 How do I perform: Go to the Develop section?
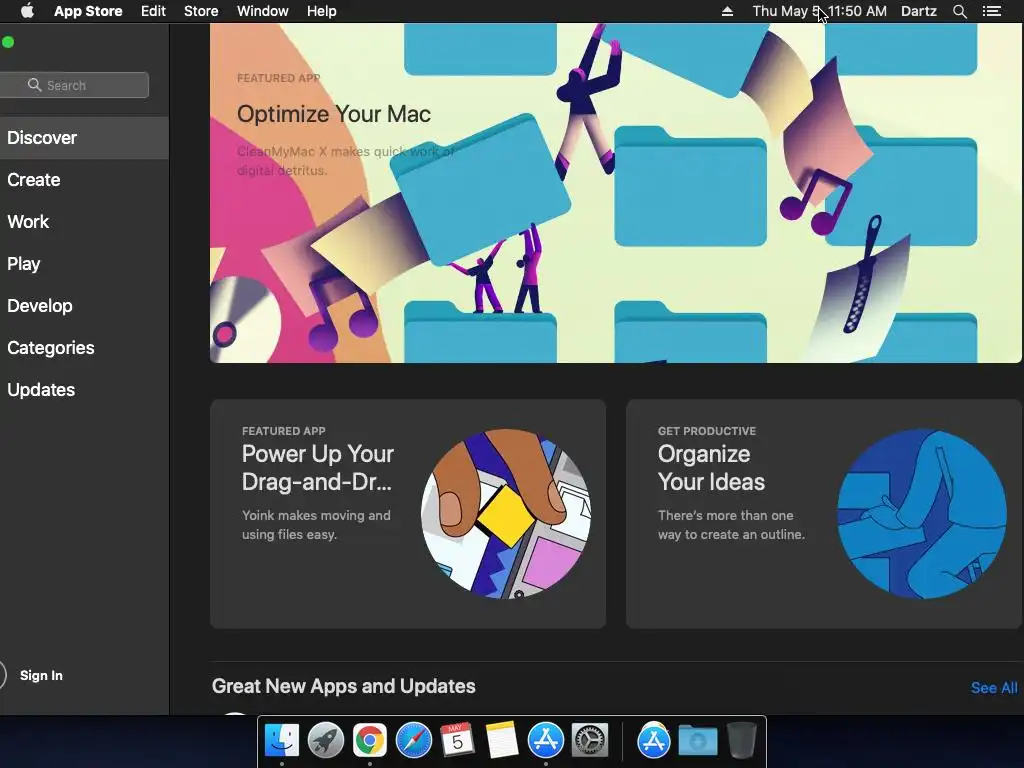pos(84,306)
